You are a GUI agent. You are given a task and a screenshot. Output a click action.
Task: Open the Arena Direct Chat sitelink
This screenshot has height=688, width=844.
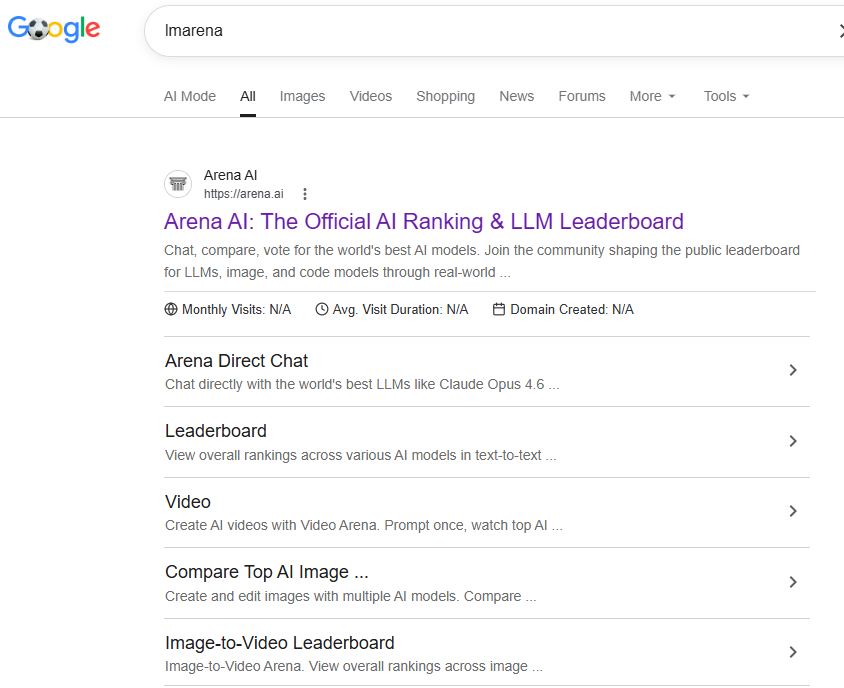(236, 361)
